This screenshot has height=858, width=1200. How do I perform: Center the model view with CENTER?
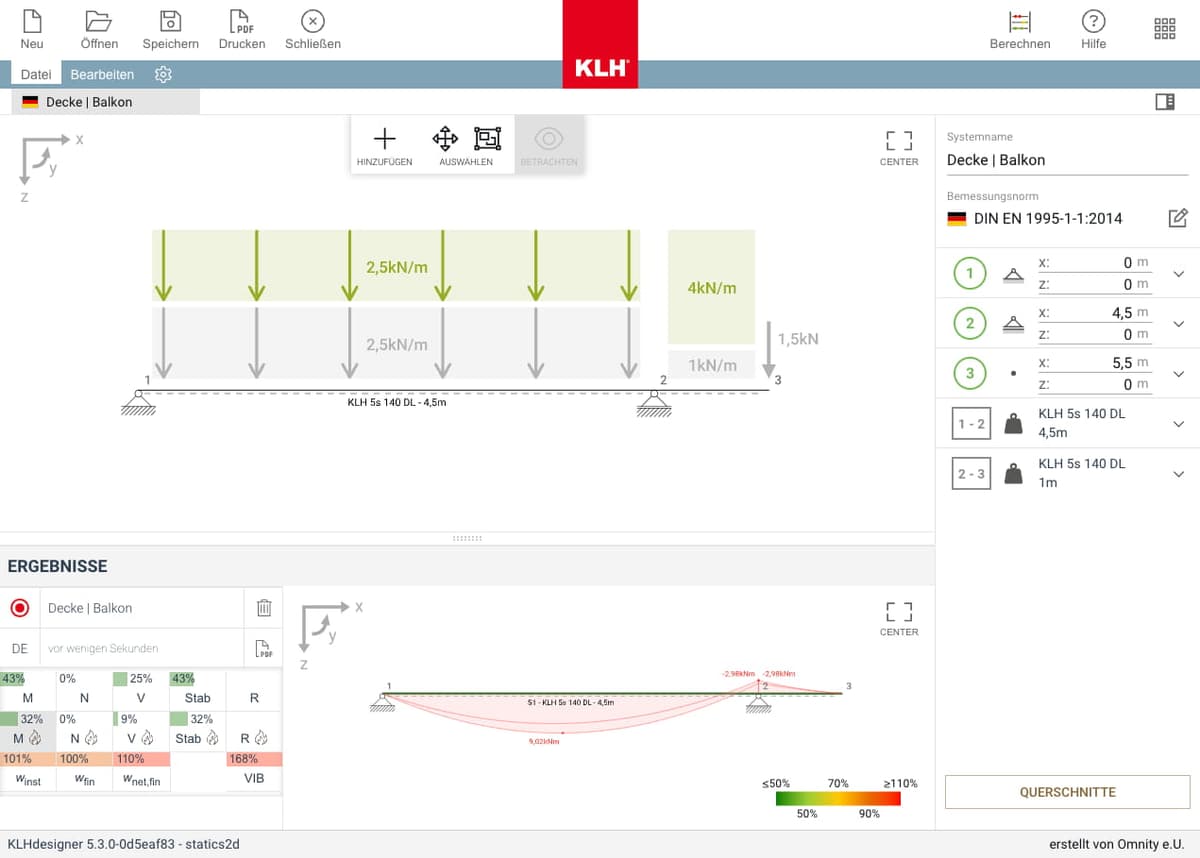[x=898, y=147]
